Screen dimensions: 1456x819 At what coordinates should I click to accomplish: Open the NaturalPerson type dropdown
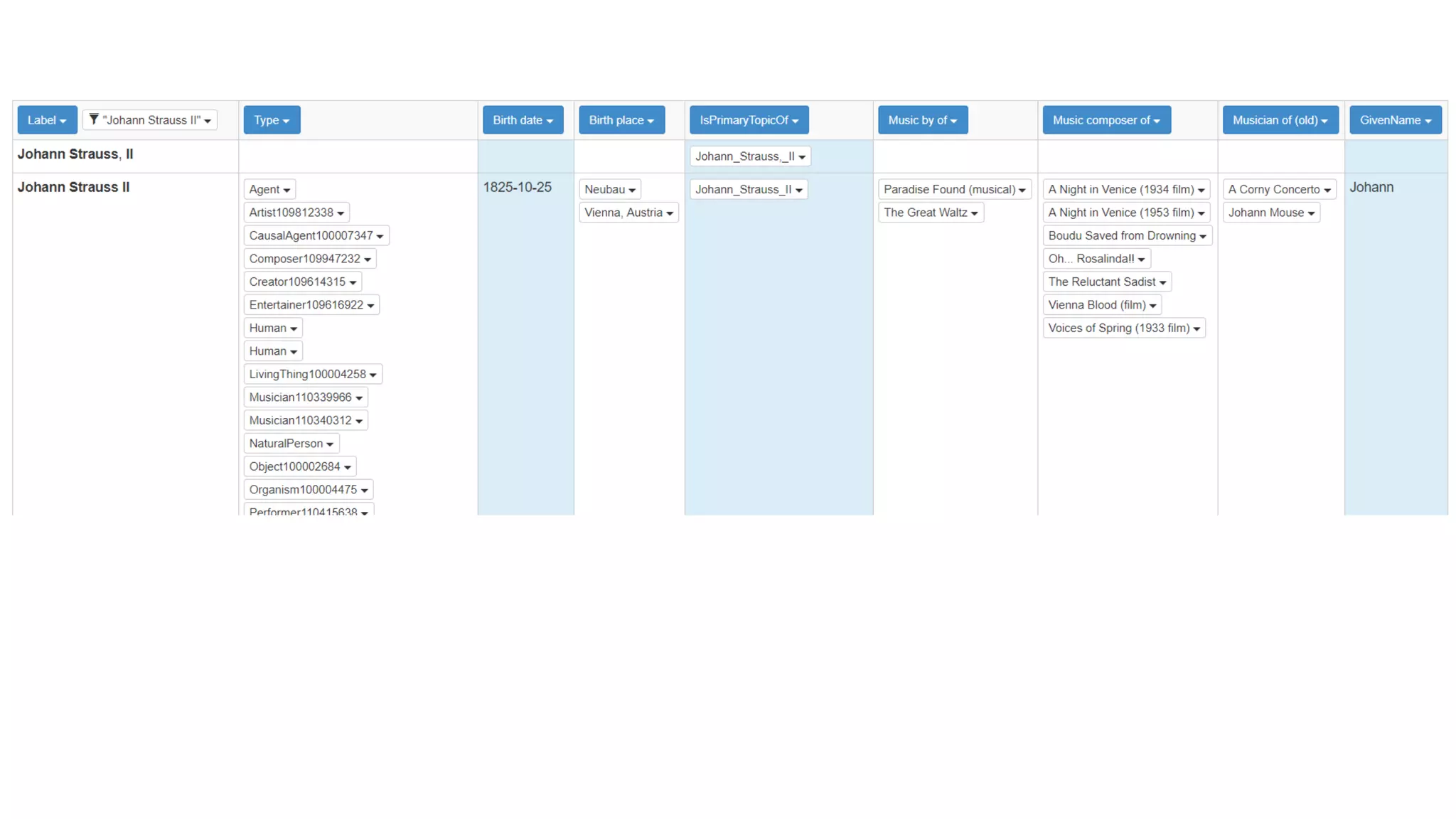coord(291,444)
